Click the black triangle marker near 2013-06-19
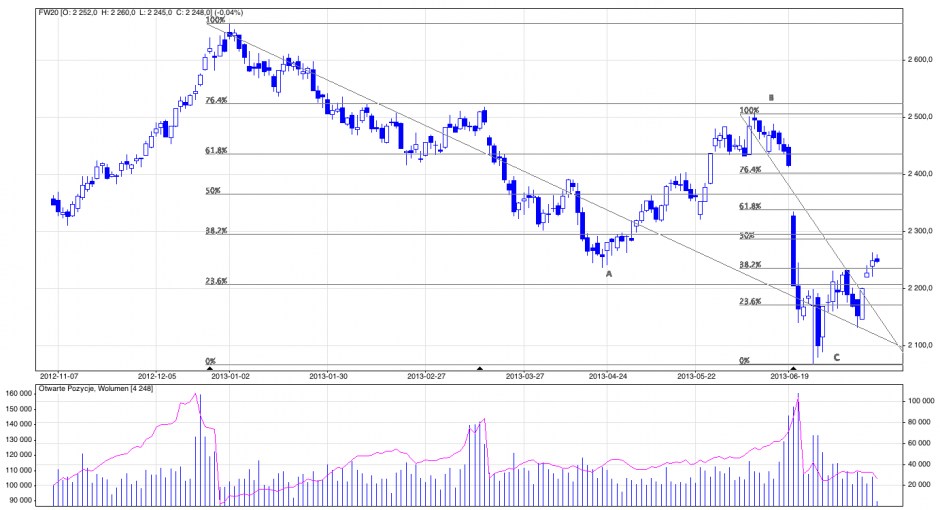The height and width of the screenshot is (510, 940). coord(793,369)
